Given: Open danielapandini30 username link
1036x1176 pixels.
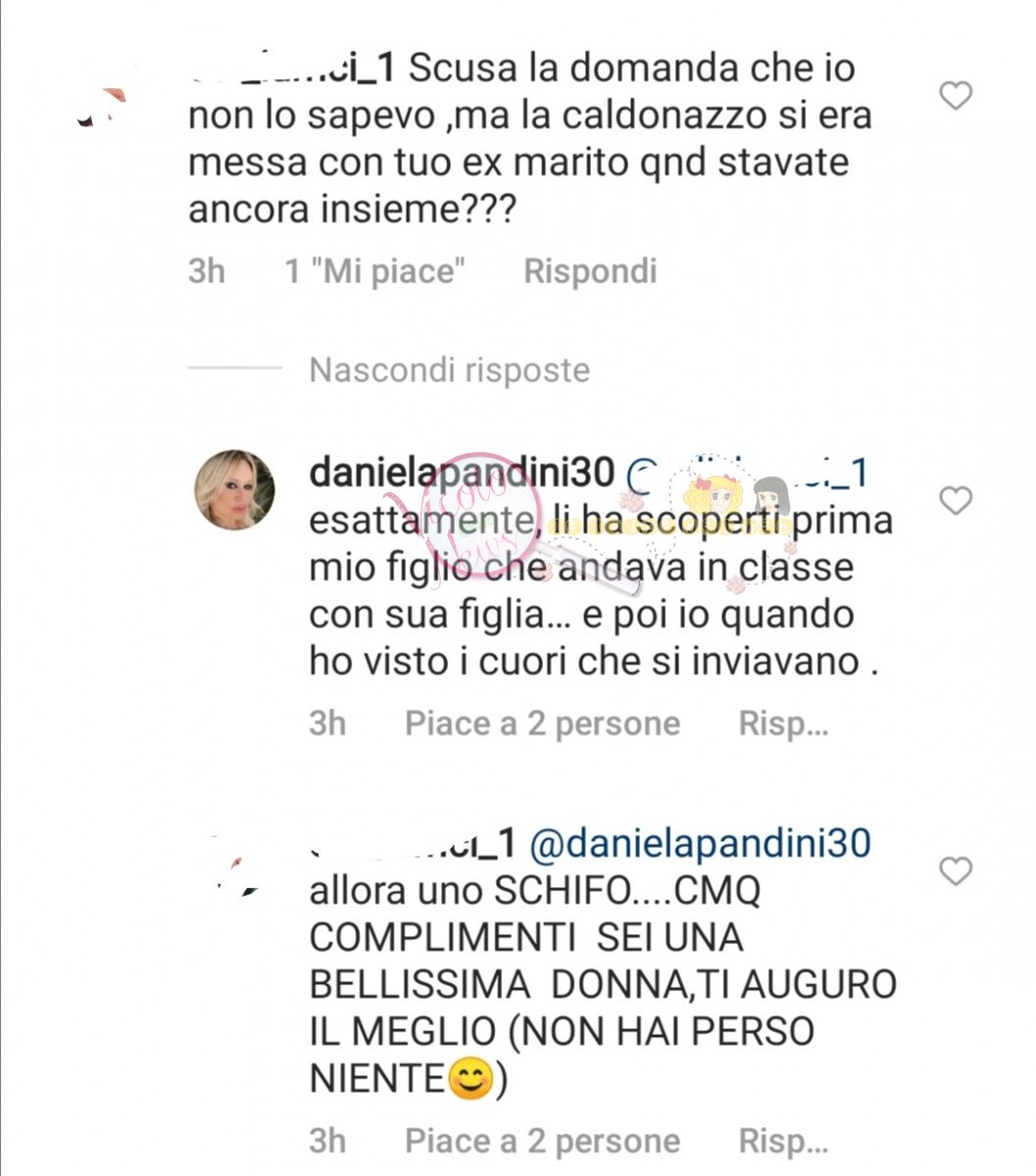Looking at the screenshot, I should [x=462, y=472].
